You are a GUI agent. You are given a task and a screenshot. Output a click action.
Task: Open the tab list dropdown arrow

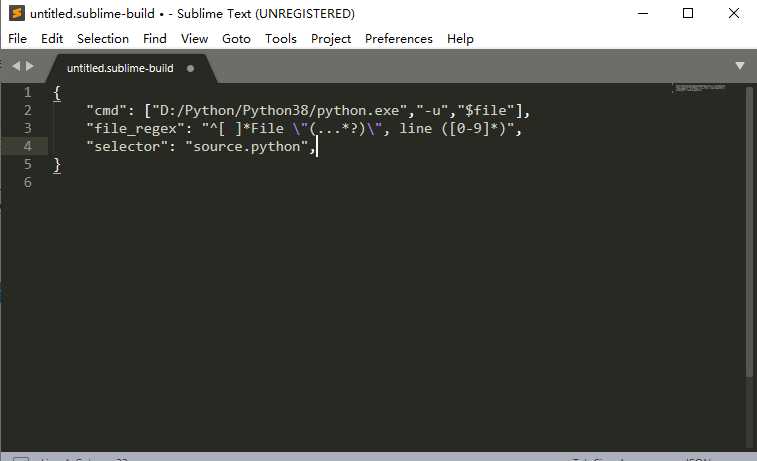tap(740, 66)
